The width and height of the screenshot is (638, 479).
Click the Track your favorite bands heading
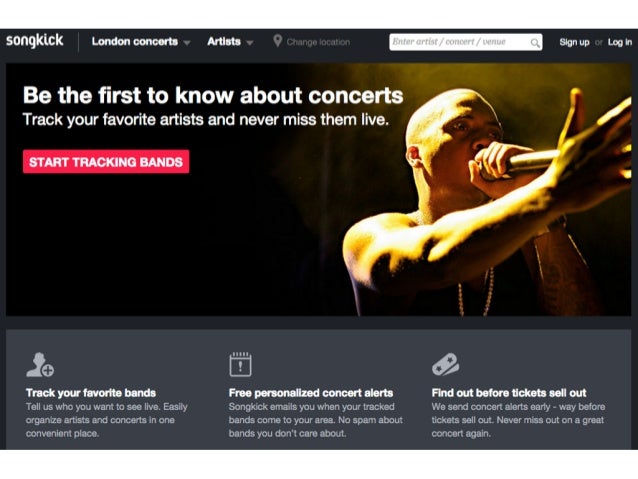click(91, 393)
